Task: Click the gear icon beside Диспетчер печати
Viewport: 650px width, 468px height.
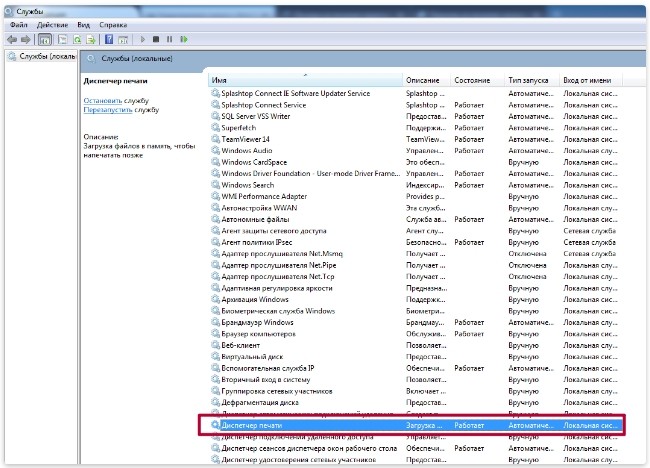Action: coord(216,425)
